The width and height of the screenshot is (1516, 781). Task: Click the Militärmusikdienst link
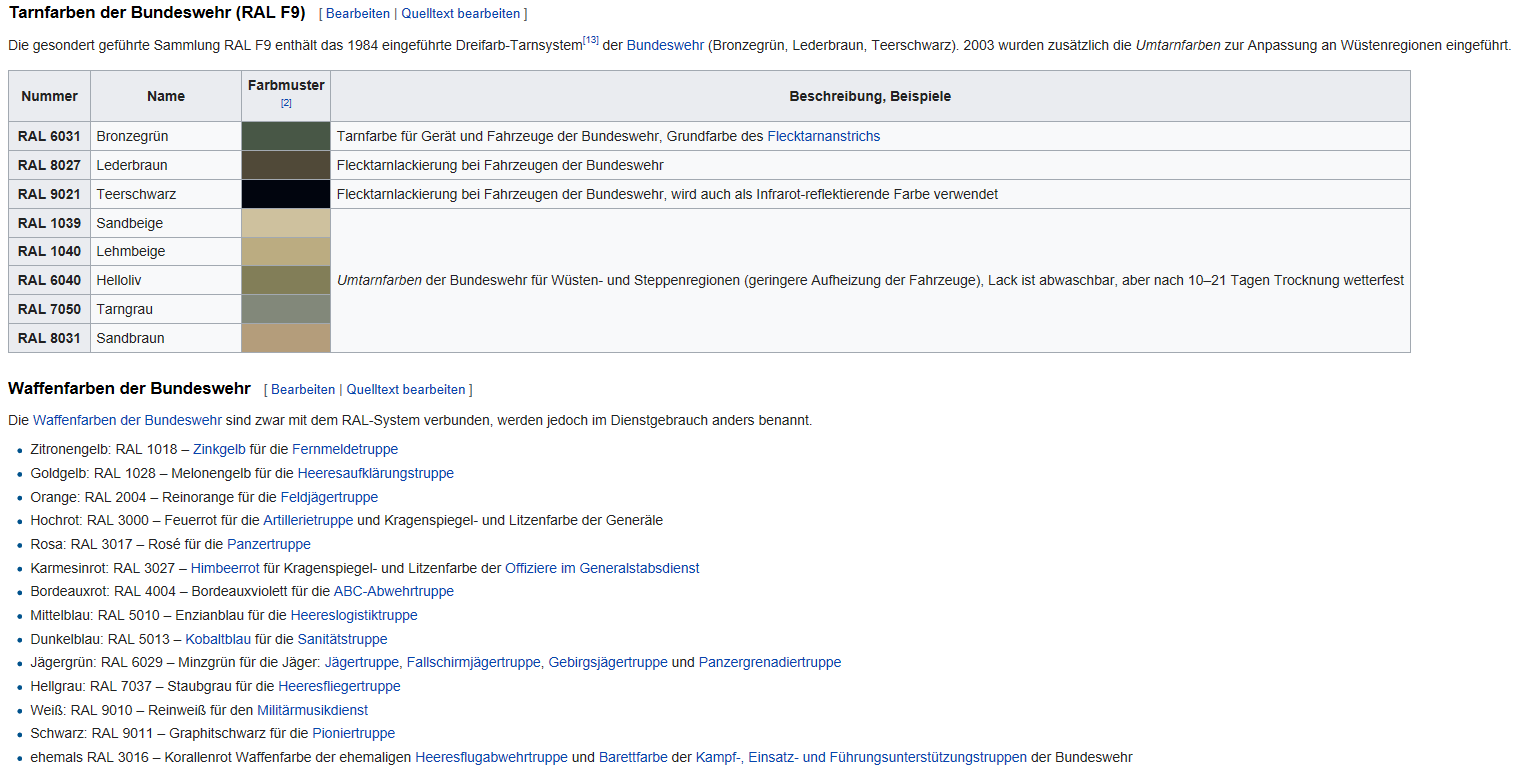click(x=312, y=710)
